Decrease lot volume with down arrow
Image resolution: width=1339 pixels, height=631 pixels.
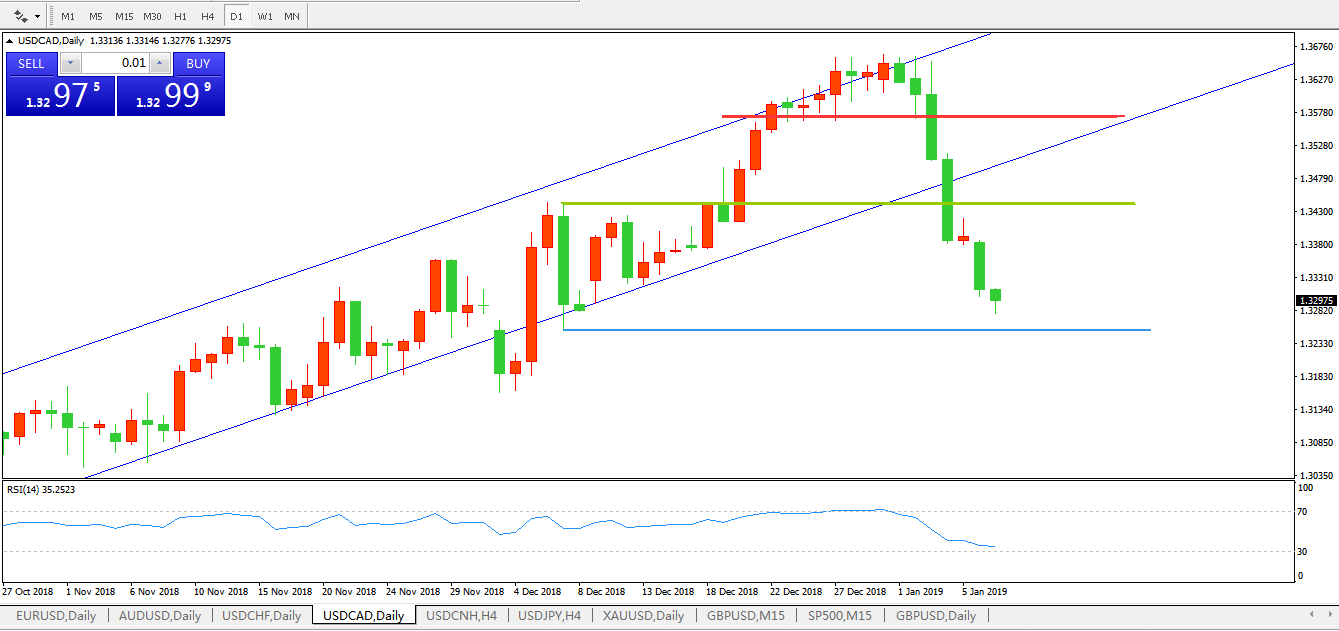tap(70, 63)
